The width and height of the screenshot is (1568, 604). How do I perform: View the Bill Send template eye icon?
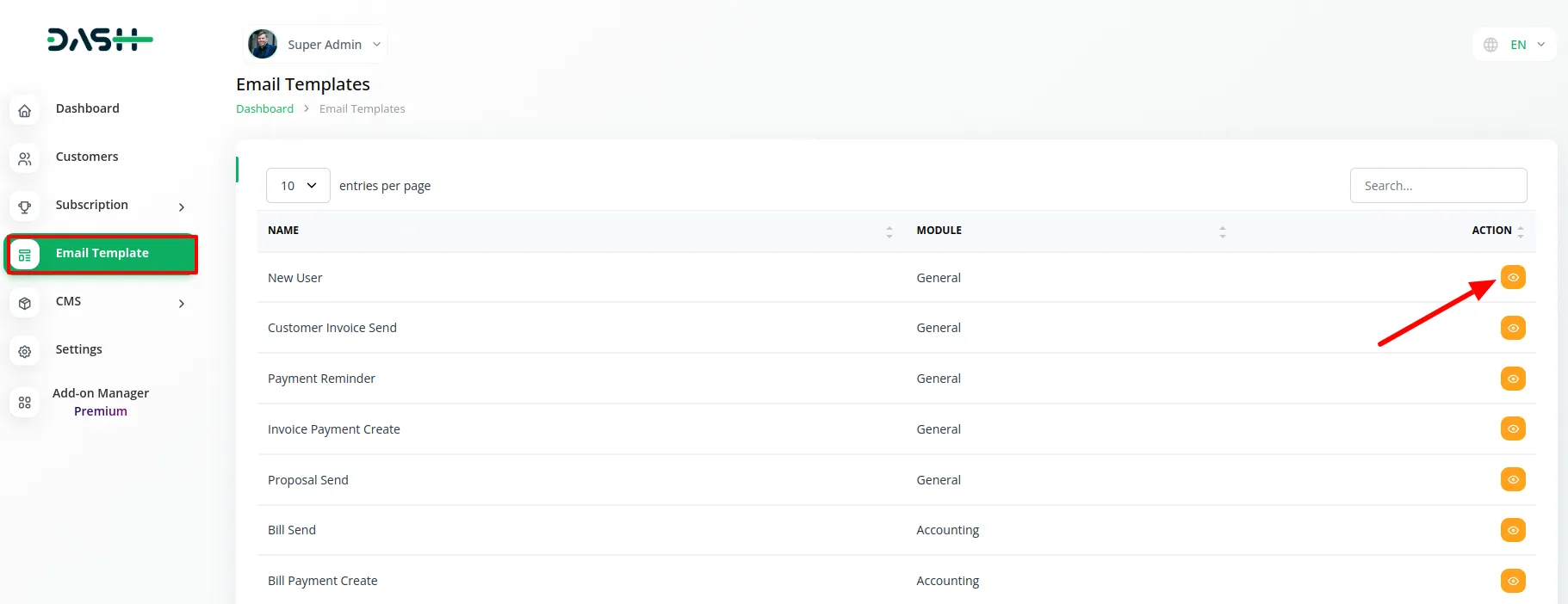coord(1512,530)
